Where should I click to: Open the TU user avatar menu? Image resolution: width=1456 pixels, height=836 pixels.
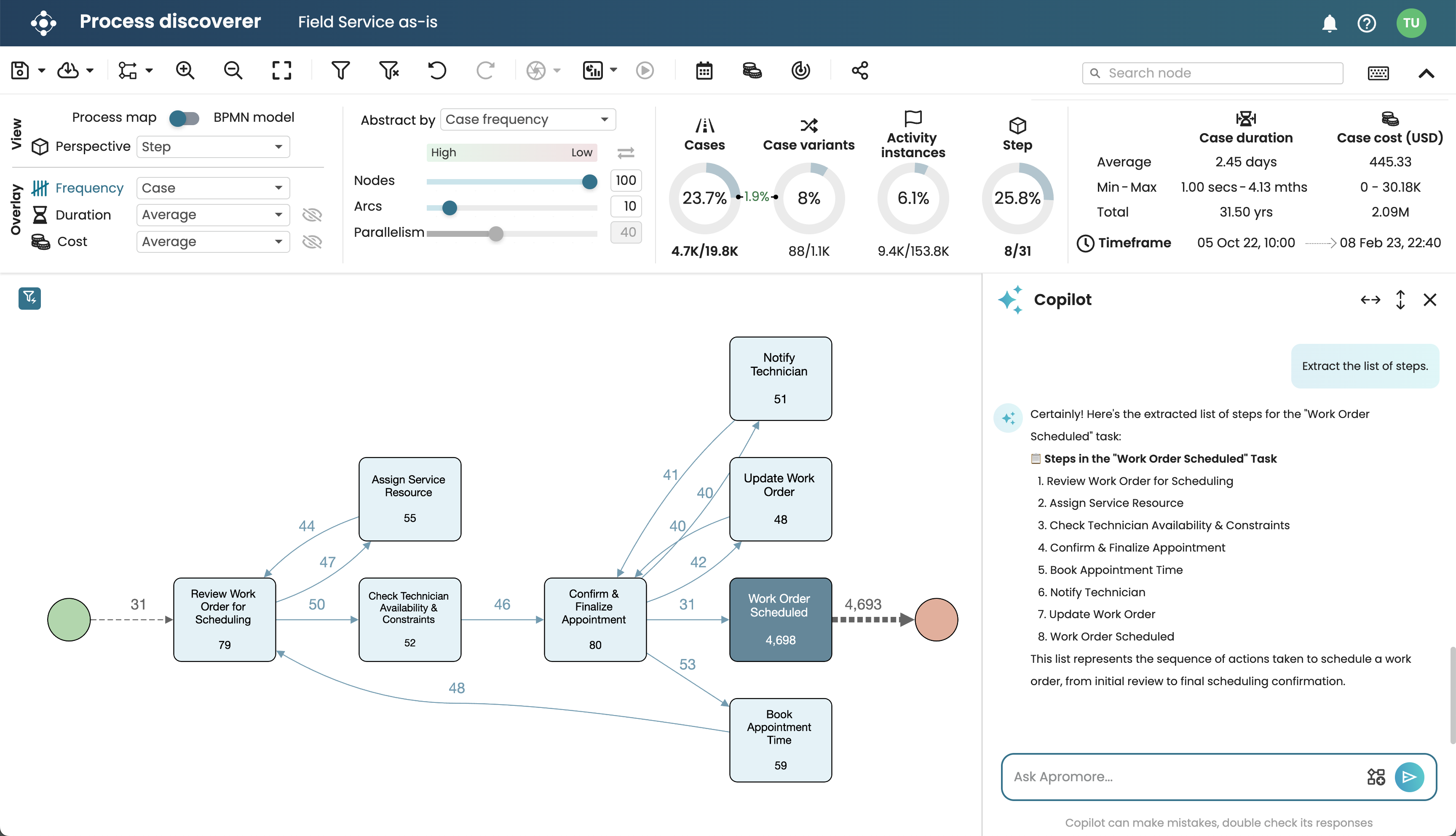click(1411, 23)
